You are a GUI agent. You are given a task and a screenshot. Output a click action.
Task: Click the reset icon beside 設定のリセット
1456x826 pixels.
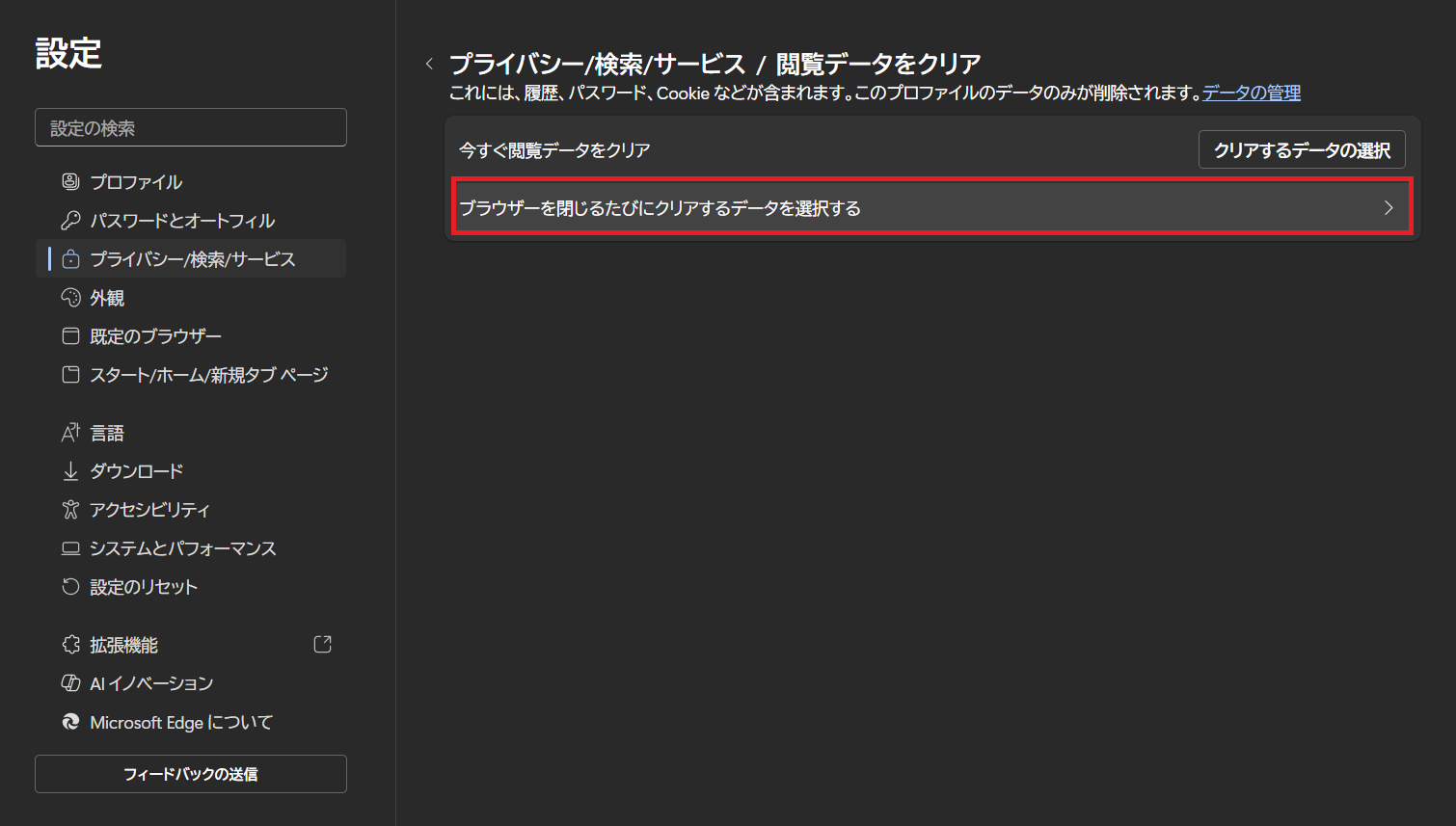point(71,586)
